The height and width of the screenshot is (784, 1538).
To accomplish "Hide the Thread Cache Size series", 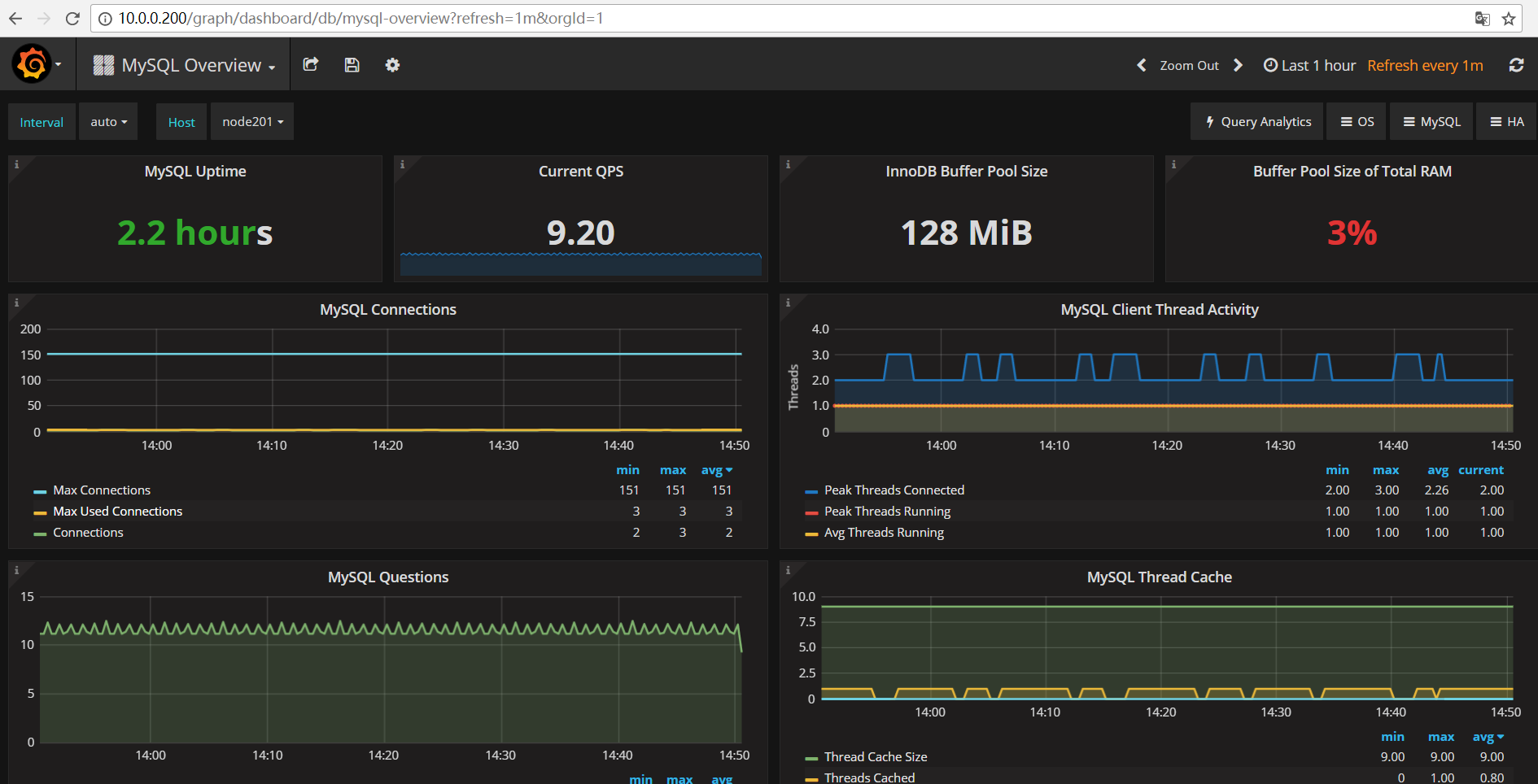I will (876, 756).
